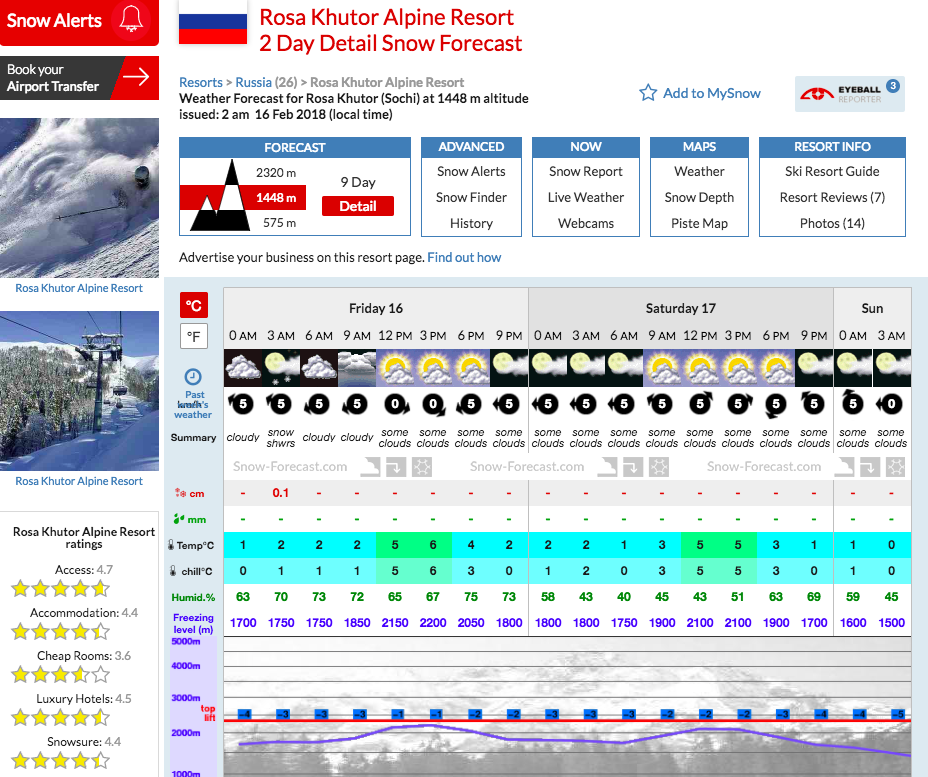Click the Cheap Rooms rating stars

60,674
